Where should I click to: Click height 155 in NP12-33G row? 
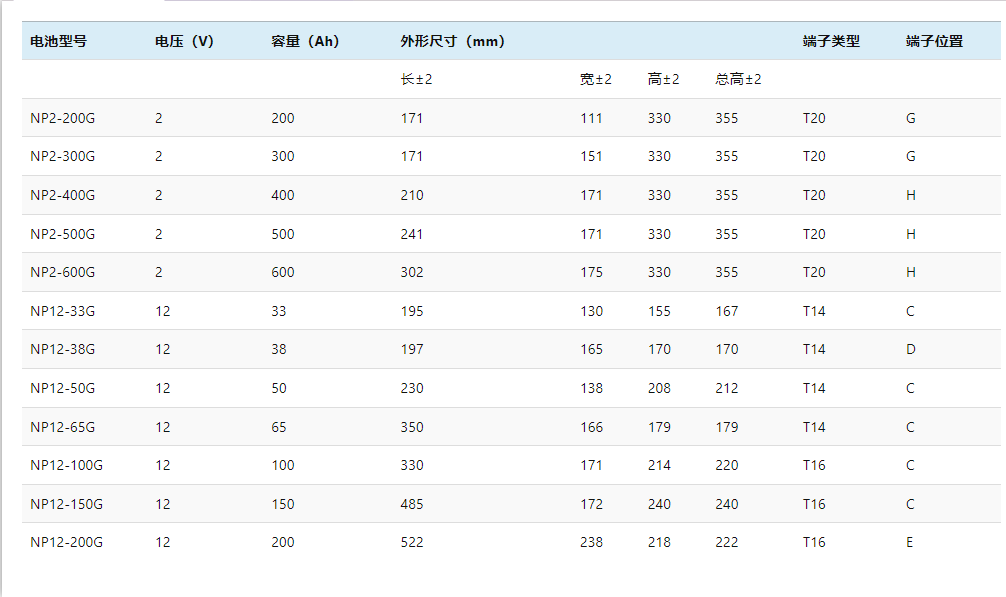pyautogui.click(x=660, y=311)
